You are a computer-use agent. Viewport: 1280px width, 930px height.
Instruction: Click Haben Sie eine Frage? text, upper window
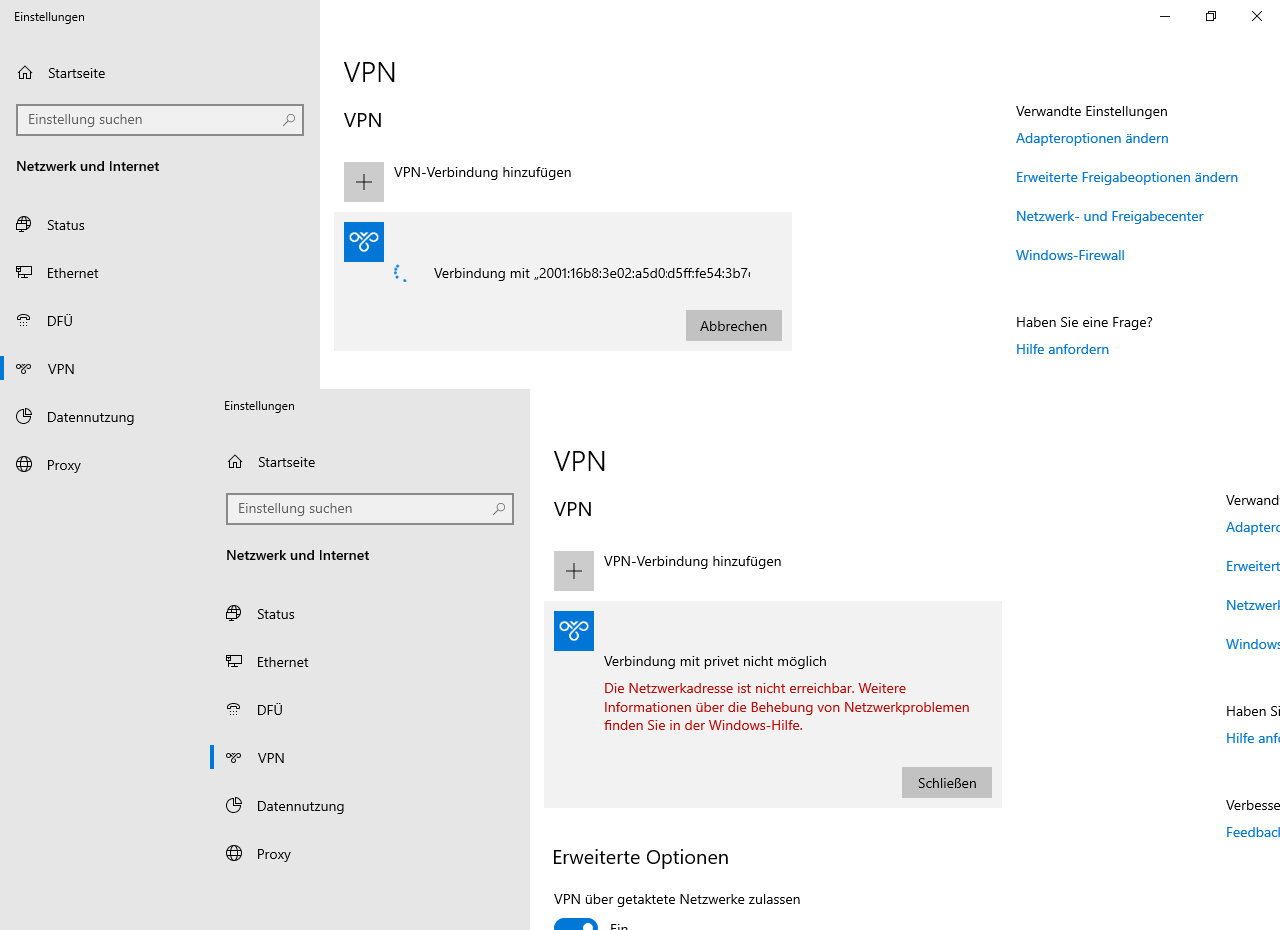point(1084,322)
